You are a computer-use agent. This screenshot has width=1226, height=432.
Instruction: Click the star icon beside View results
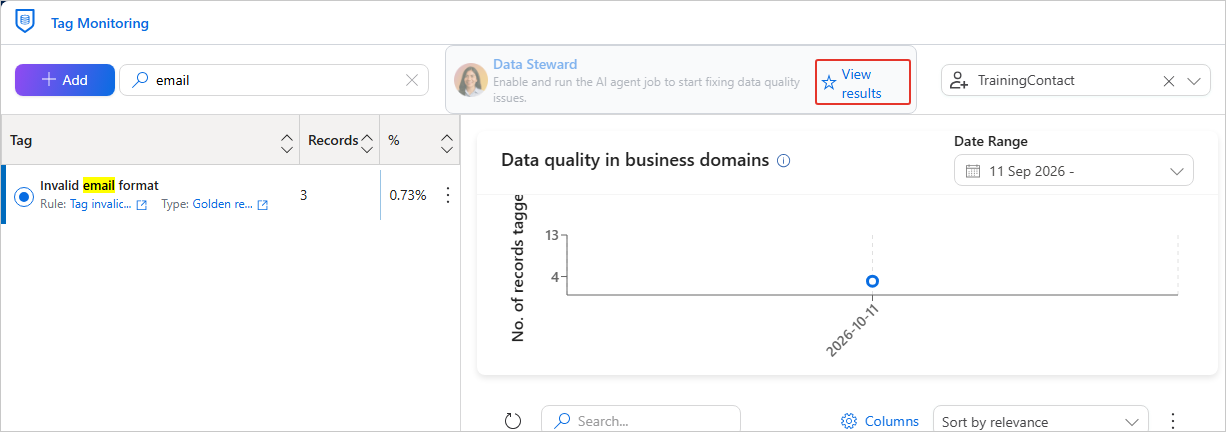[828, 84]
